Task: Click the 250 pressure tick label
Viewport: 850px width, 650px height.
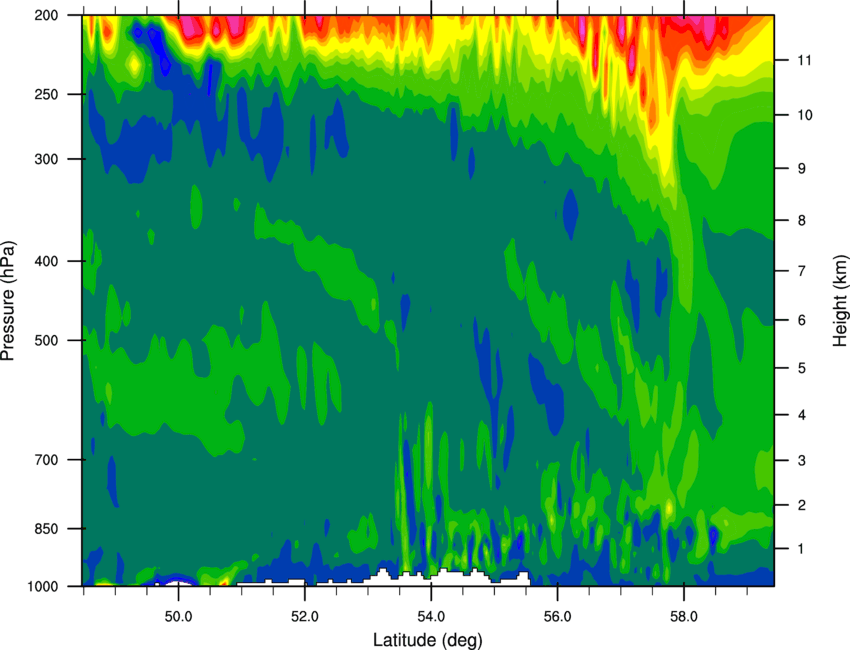Action: coord(46,94)
